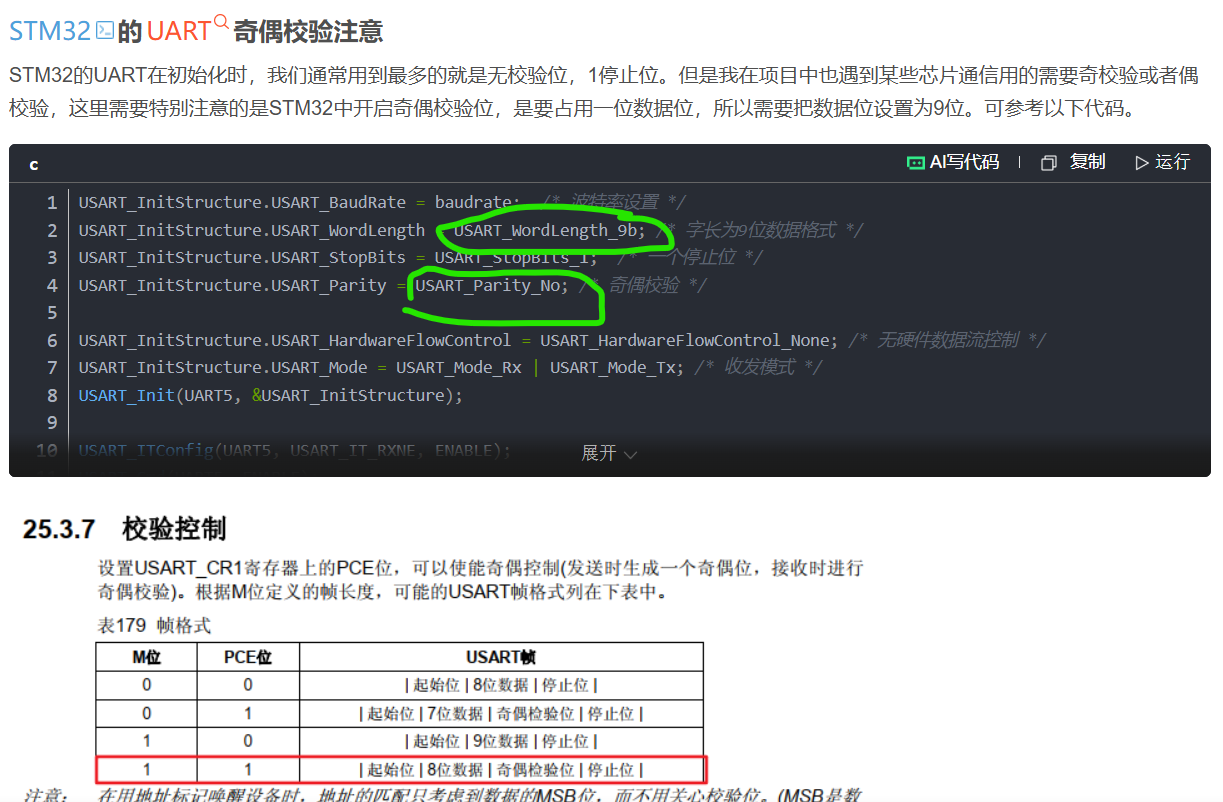
Task: Click USART_Init function call in code
Action: point(271,396)
